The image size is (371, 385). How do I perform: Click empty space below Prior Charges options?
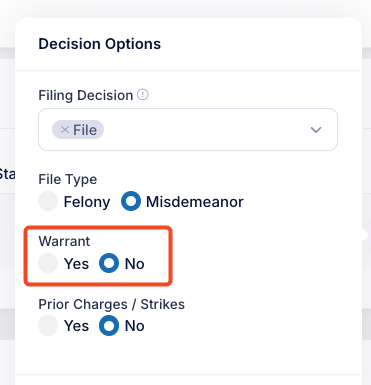[x=188, y=355]
